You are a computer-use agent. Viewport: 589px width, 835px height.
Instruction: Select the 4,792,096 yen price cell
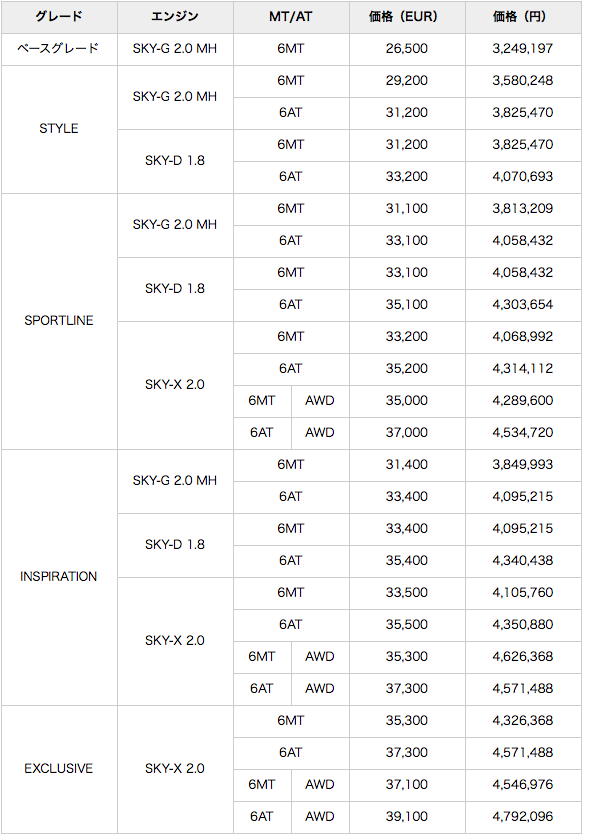coord(523,817)
